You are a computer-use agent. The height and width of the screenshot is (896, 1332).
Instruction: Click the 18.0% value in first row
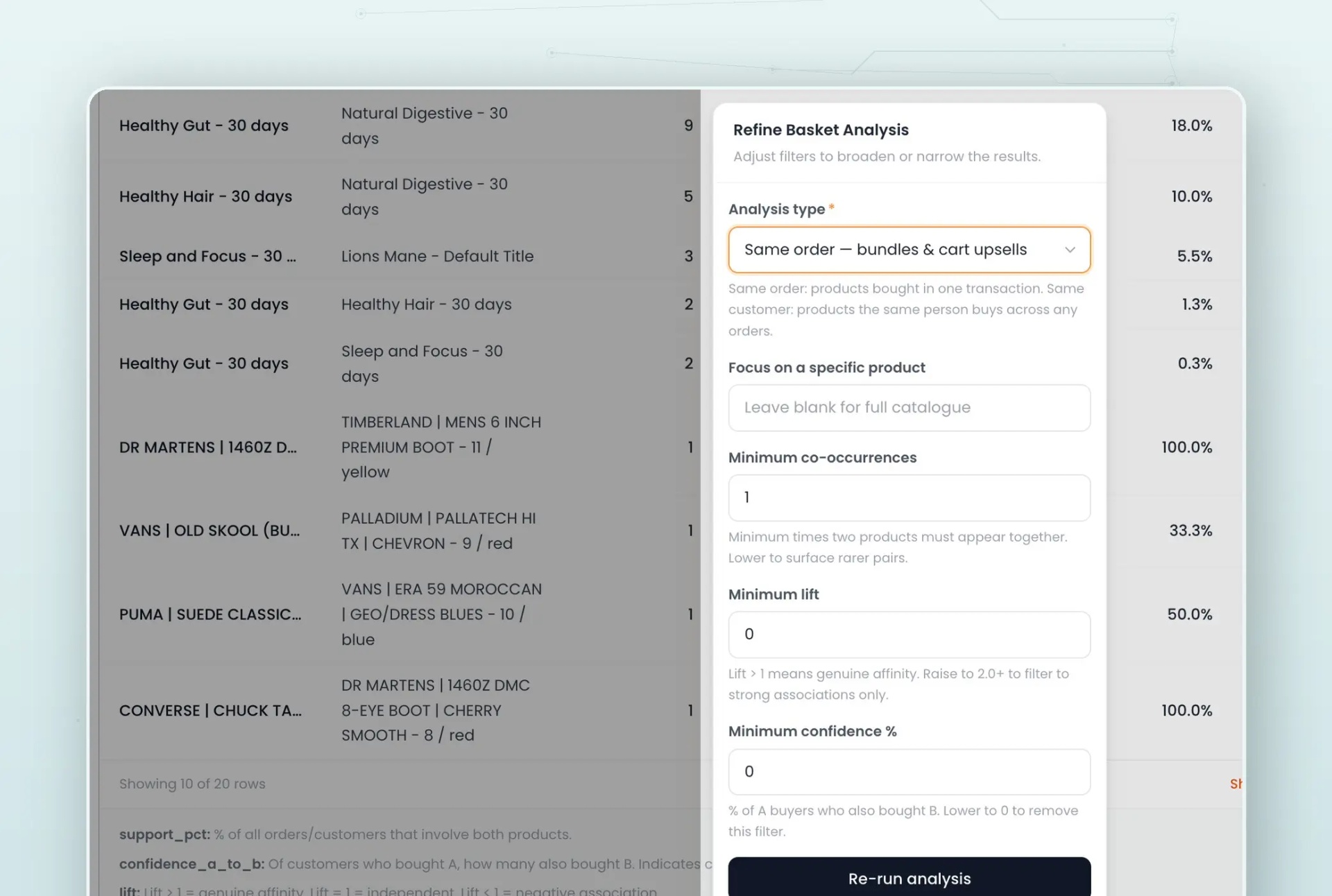click(1191, 126)
